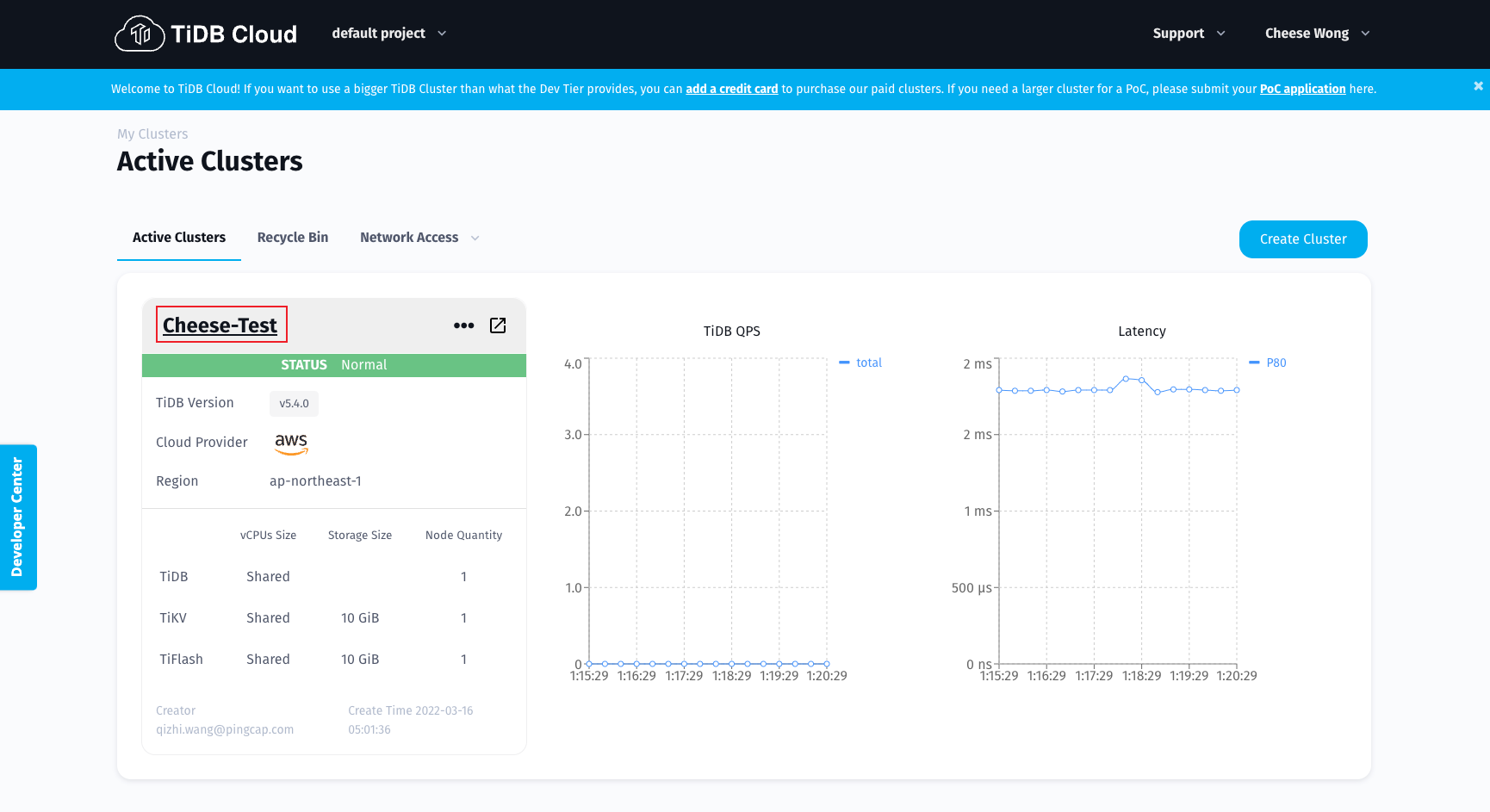Click the TiDB Cloud logo
Viewport: 1490px width, 812px height.
206,34
